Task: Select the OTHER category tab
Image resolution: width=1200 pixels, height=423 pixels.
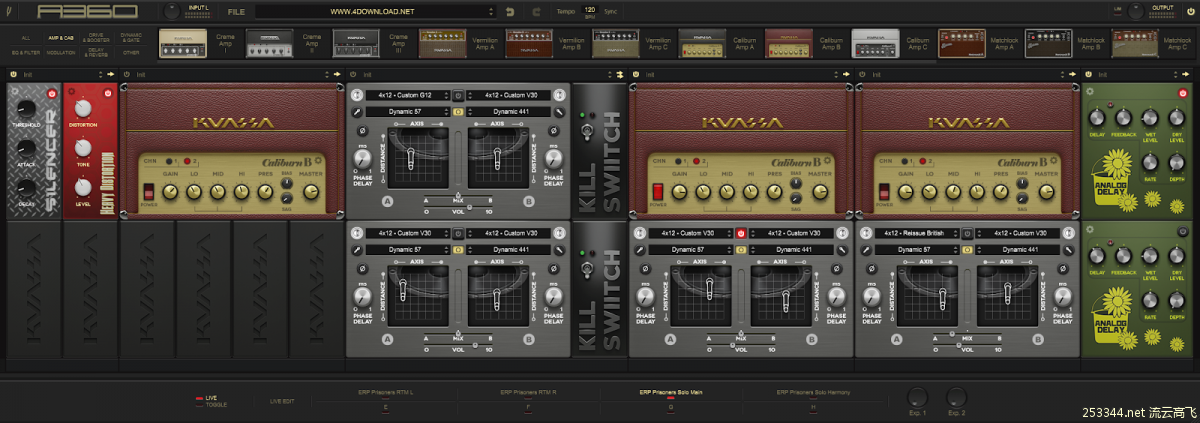Action: (x=131, y=51)
